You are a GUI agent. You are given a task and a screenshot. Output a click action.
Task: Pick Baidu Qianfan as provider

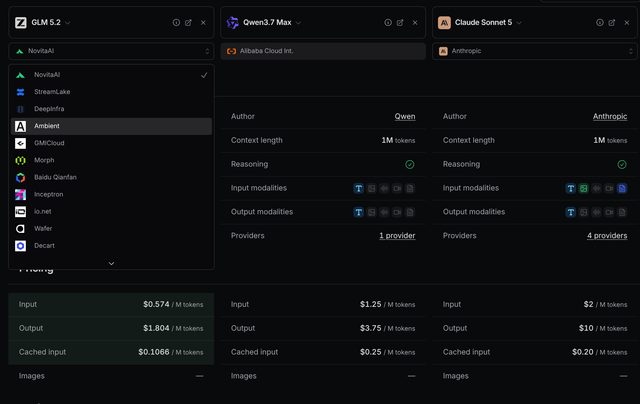[111, 177]
